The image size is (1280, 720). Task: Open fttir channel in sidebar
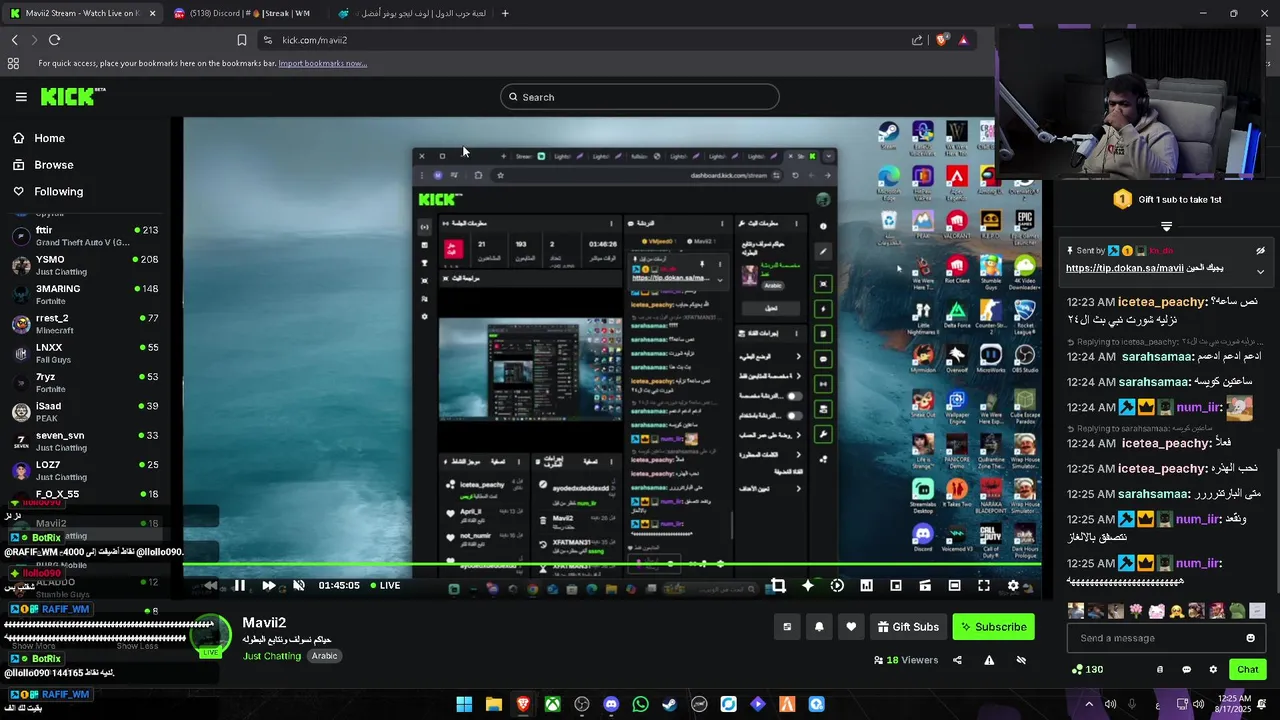pos(85,236)
